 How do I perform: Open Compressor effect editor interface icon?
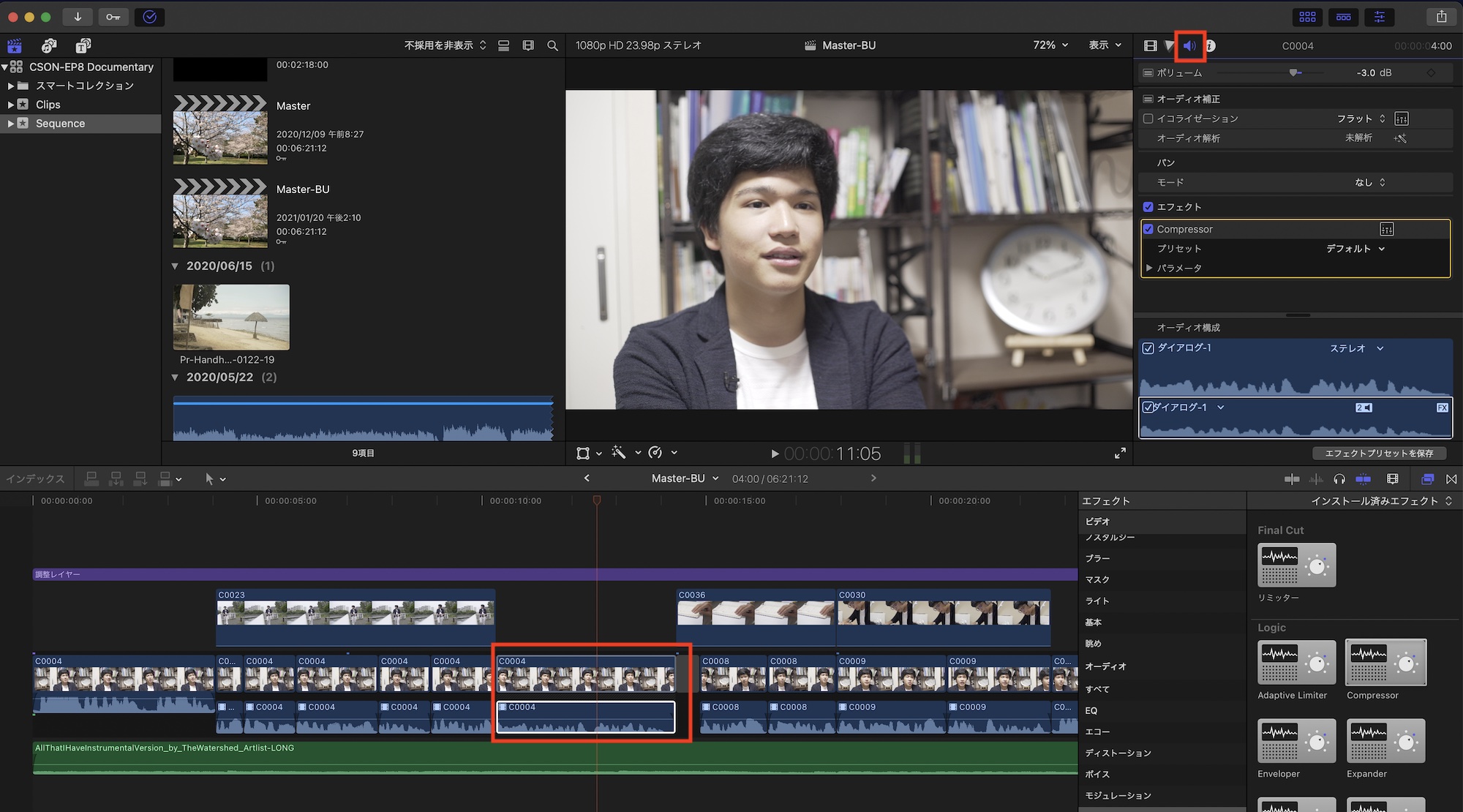pyautogui.click(x=1386, y=229)
